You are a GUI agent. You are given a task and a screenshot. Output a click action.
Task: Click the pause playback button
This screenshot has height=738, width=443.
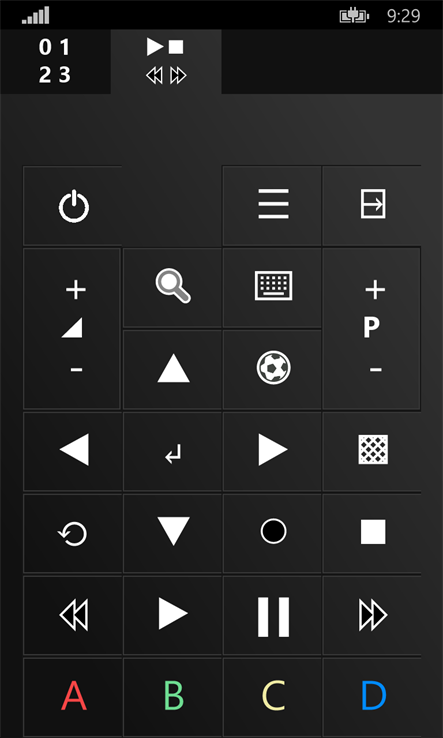[x=274, y=617]
